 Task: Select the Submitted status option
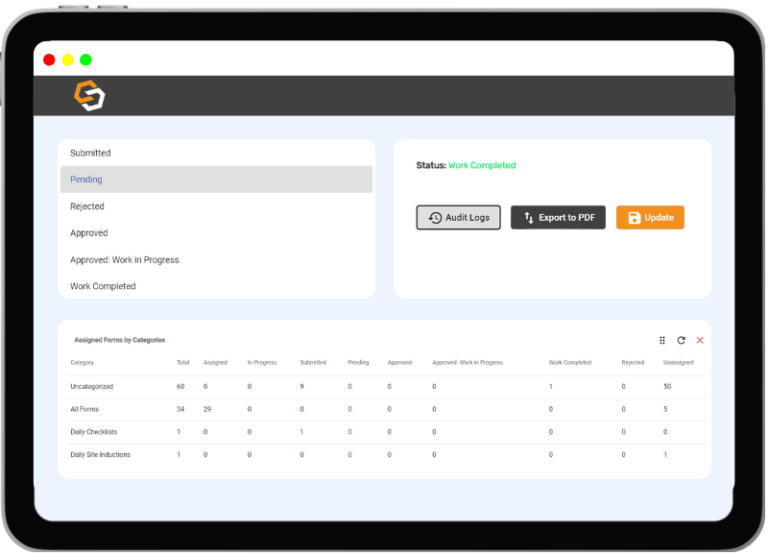coord(91,153)
